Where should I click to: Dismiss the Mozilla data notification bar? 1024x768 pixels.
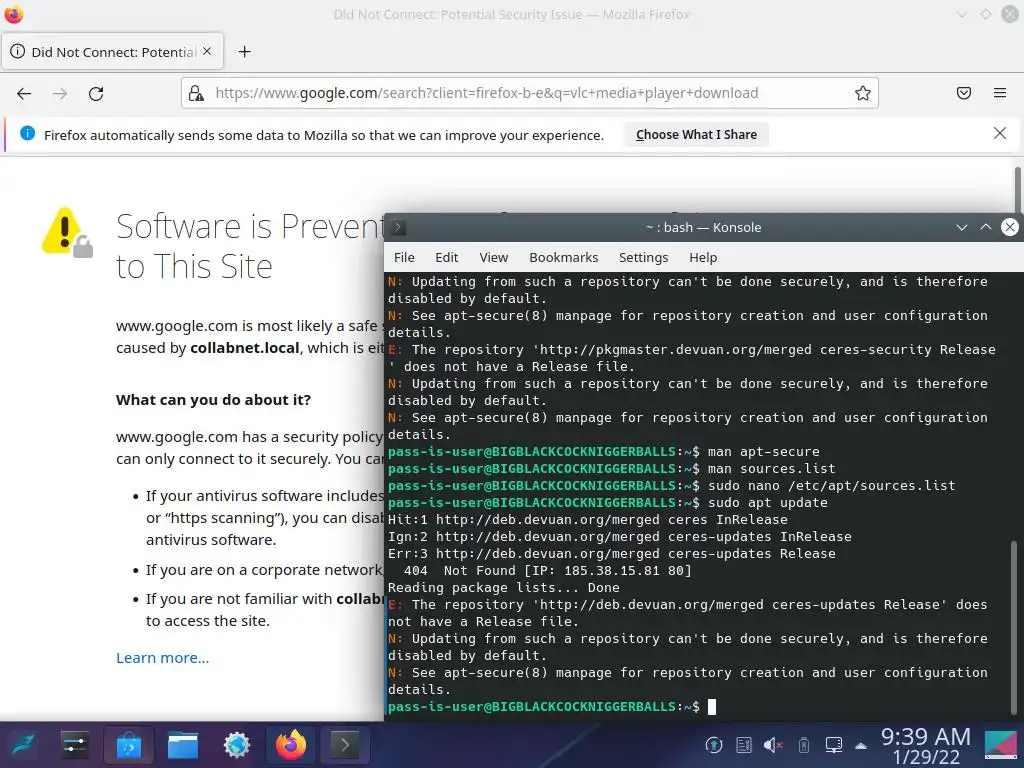1000,134
